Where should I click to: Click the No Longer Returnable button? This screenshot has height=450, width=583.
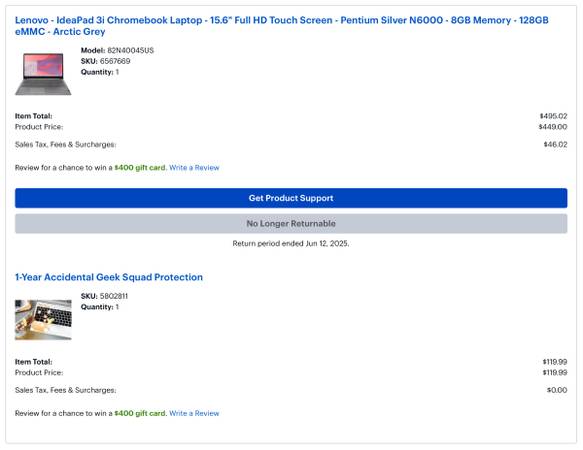coord(291,224)
